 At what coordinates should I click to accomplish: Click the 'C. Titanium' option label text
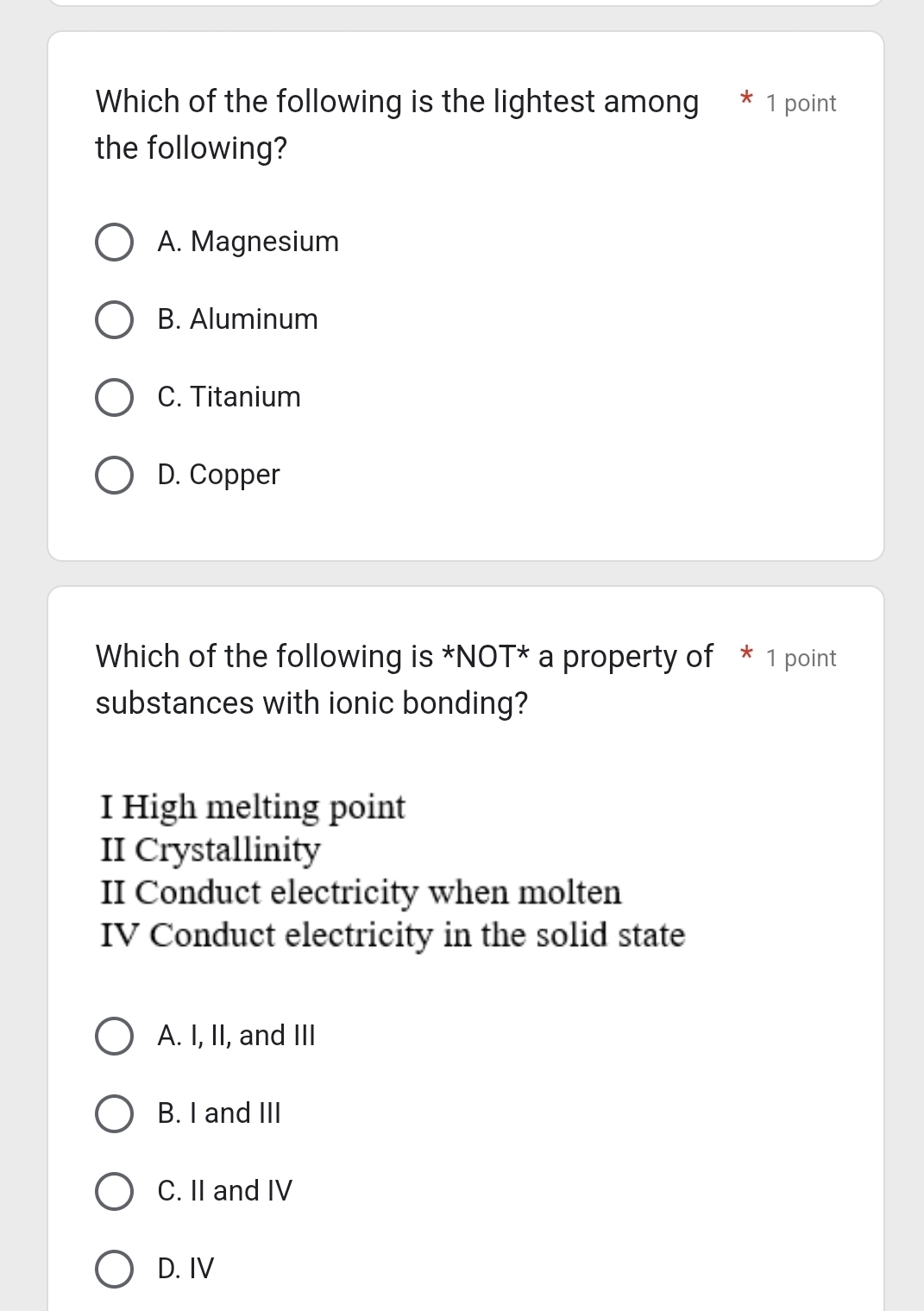[229, 397]
